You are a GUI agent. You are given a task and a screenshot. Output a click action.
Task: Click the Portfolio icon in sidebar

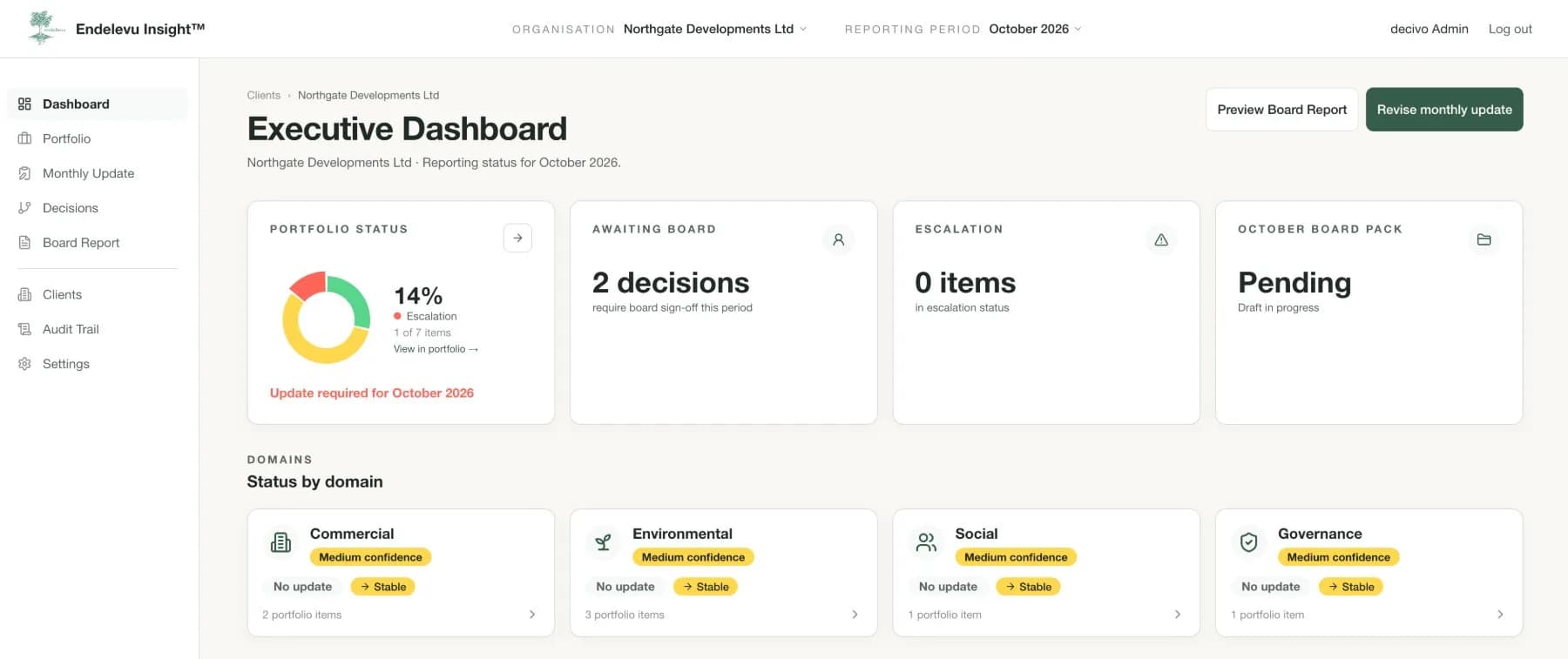pos(24,138)
